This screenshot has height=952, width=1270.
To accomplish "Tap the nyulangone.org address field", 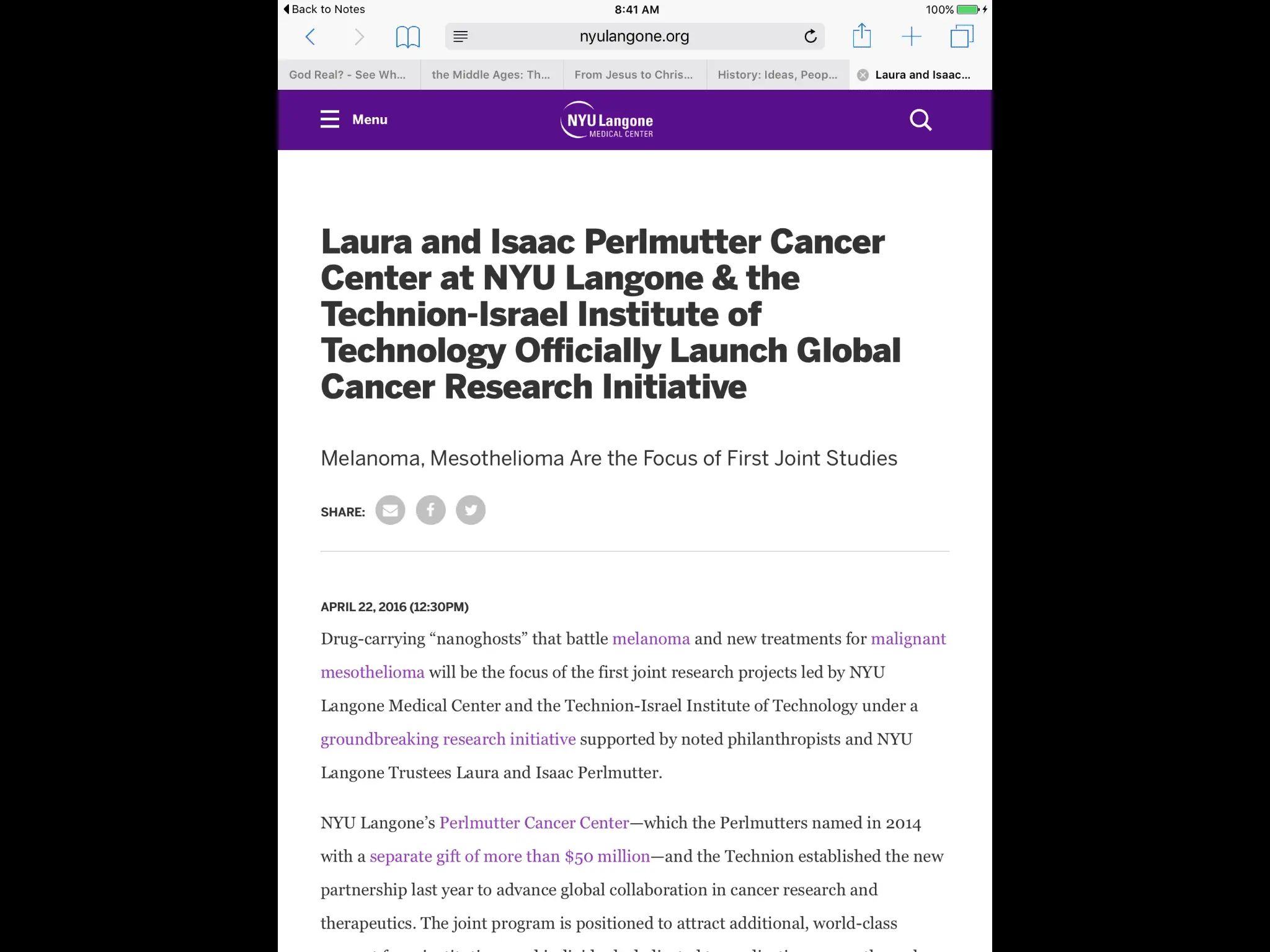I will point(634,37).
